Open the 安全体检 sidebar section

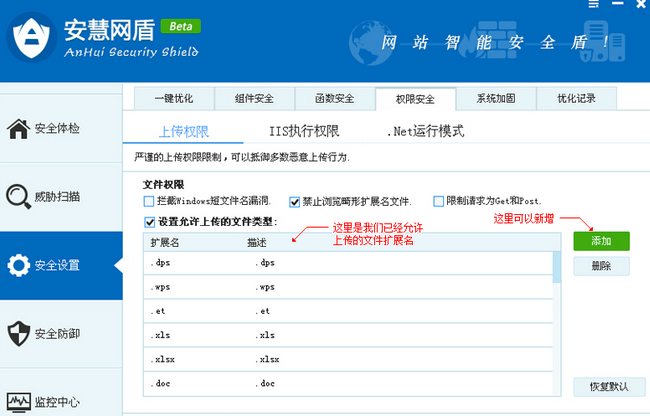(x=61, y=129)
